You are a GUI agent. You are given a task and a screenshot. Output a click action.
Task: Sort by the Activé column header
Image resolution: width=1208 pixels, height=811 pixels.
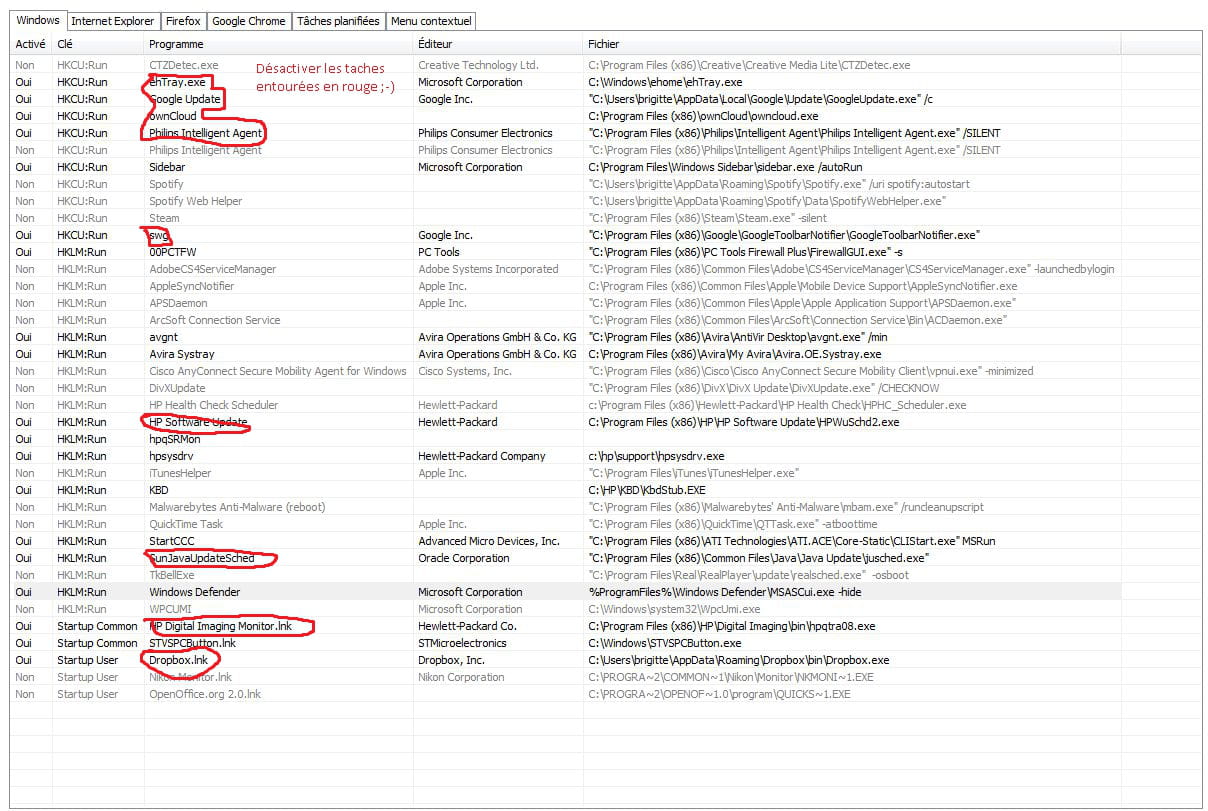(31, 44)
